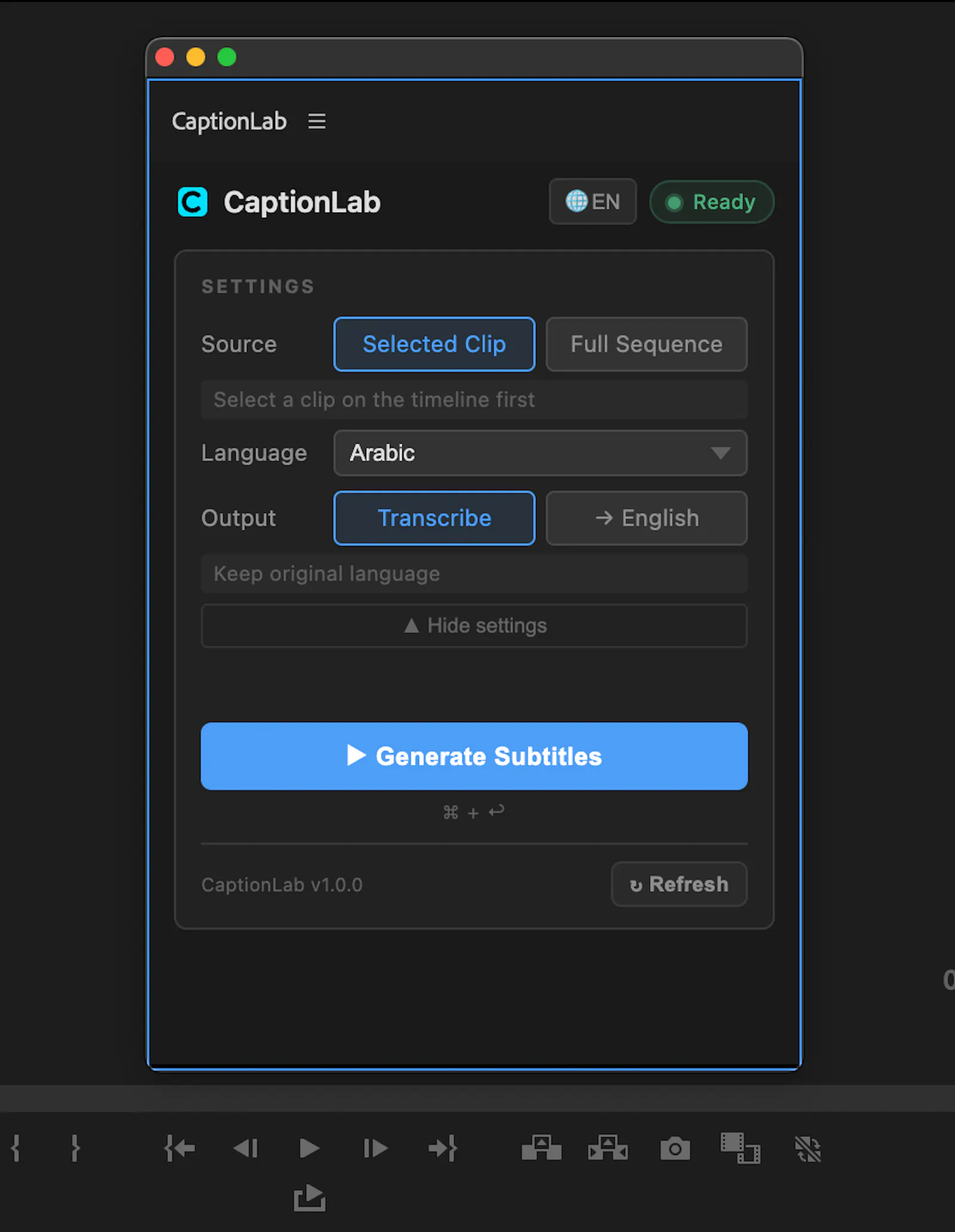Click the green Ready status badge

[x=711, y=202]
